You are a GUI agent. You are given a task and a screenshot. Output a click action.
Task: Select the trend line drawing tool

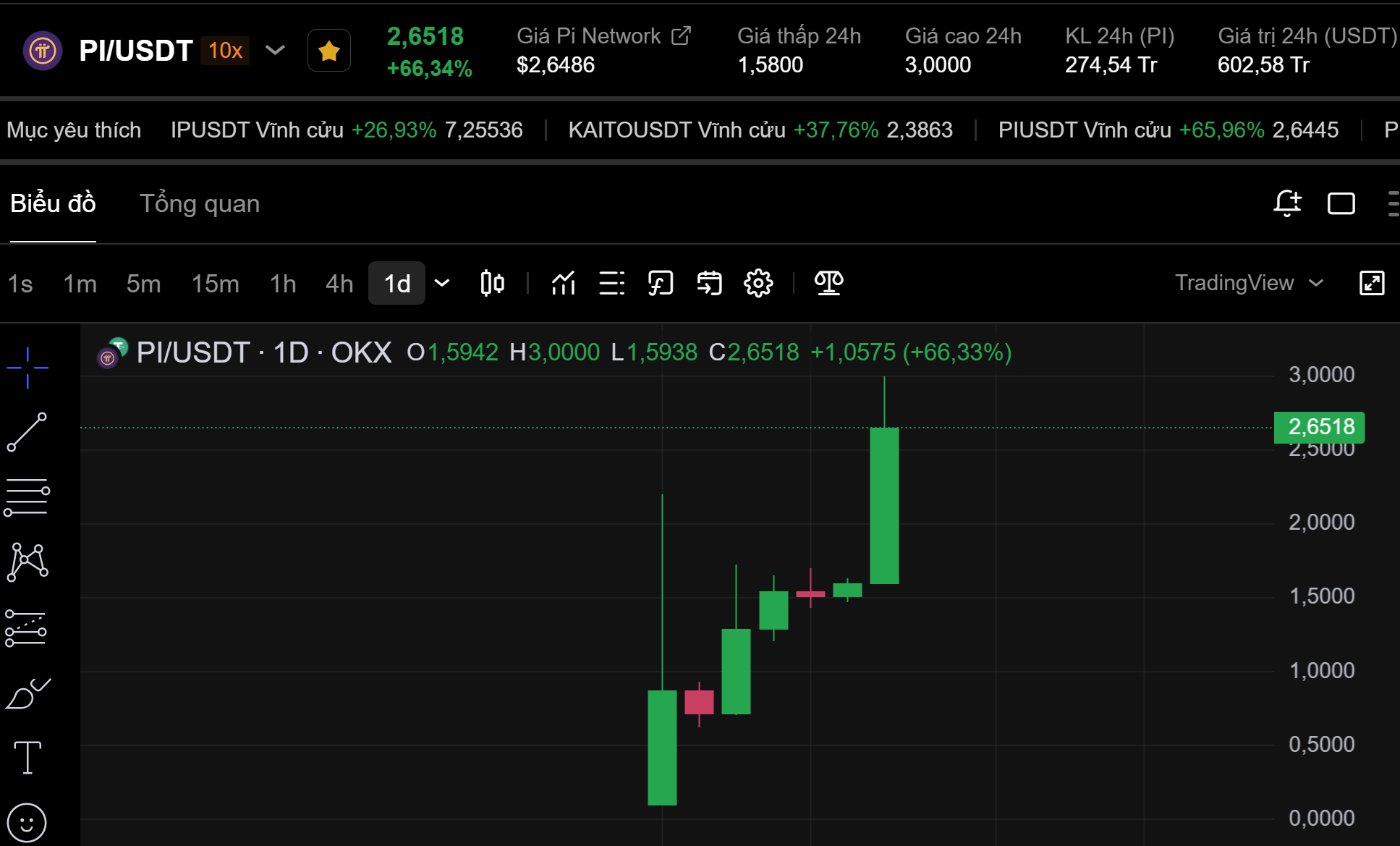pos(27,432)
